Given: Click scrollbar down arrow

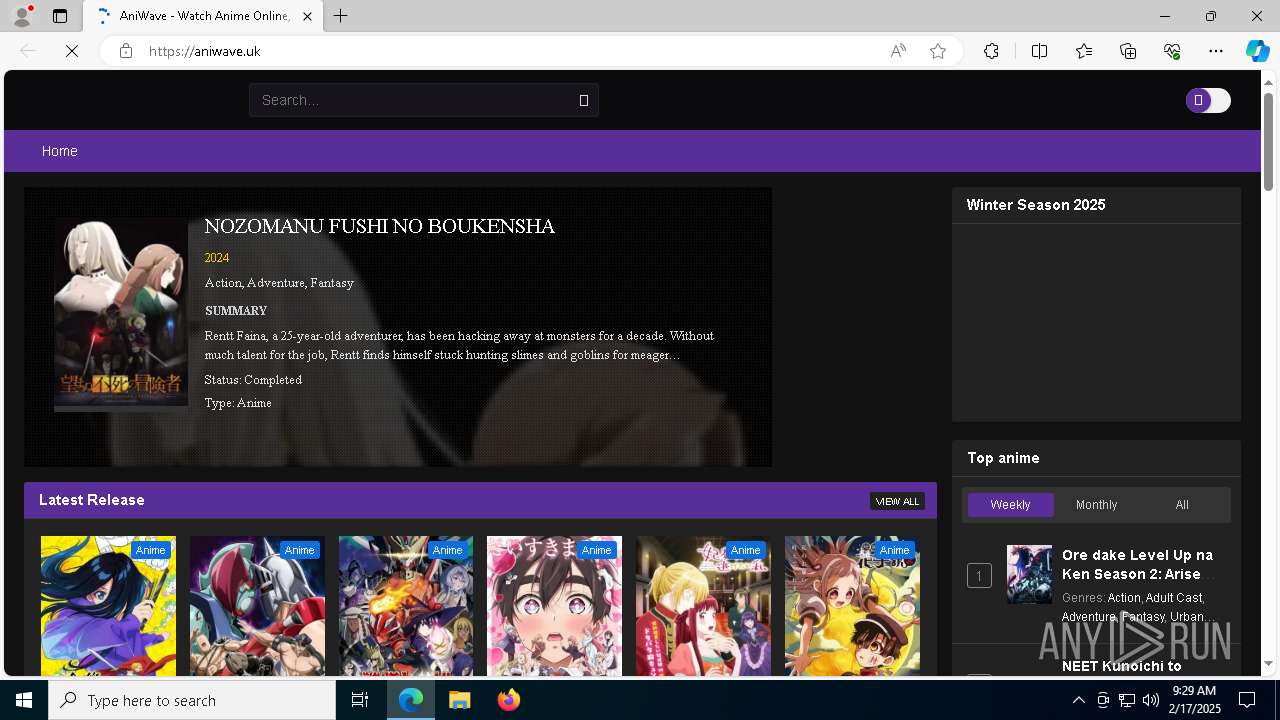Looking at the screenshot, I should 1269,663.
